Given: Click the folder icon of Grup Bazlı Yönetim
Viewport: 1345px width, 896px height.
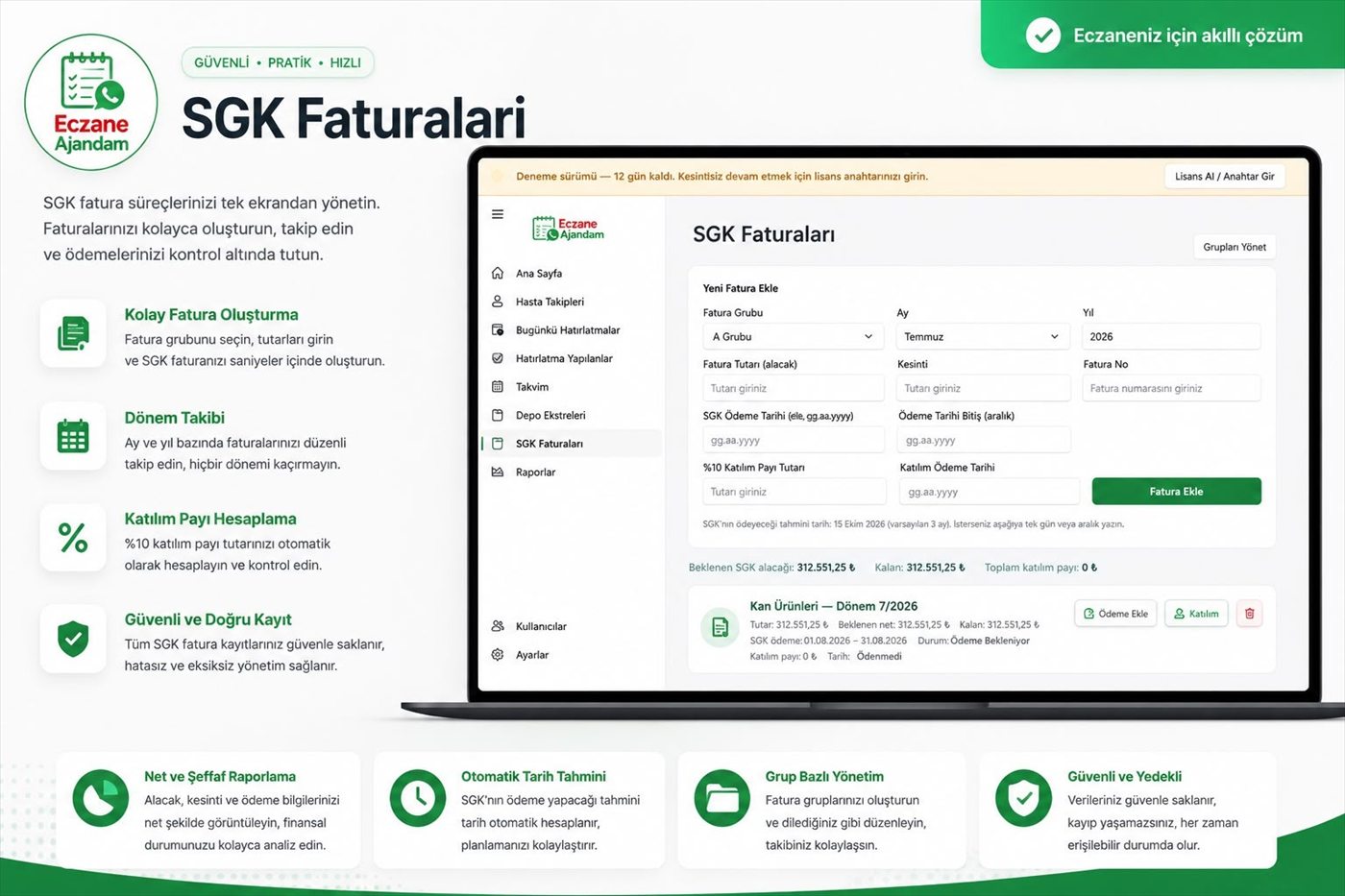Looking at the screenshot, I should click(x=722, y=798).
